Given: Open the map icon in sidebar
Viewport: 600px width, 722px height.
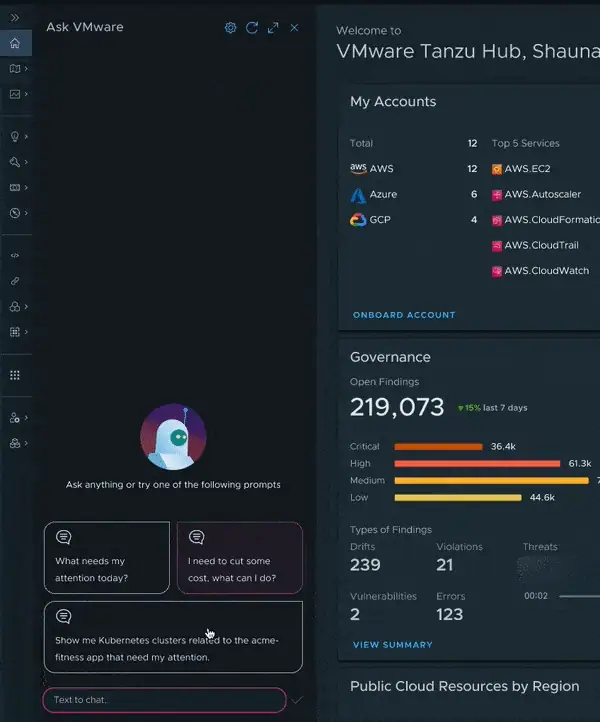Looking at the screenshot, I should (15, 69).
